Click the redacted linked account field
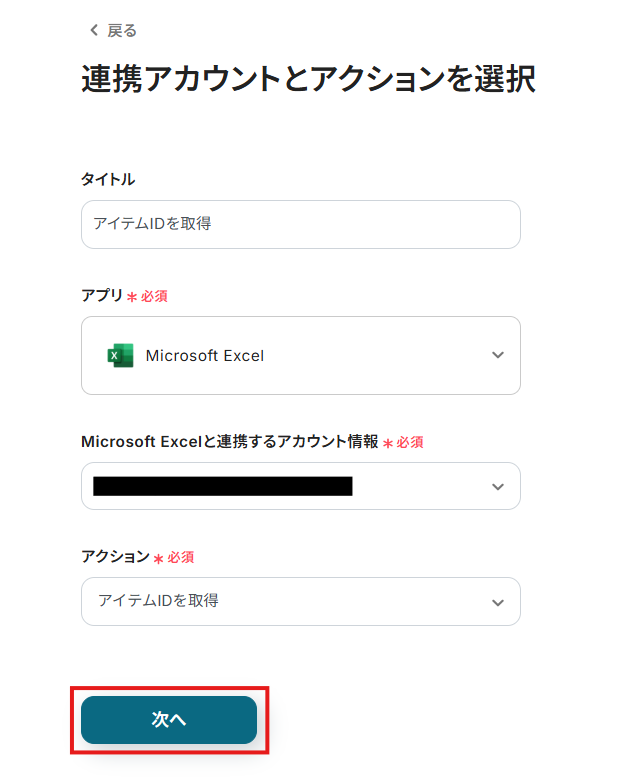The height and width of the screenshot is (777, 627). (222, 487)
